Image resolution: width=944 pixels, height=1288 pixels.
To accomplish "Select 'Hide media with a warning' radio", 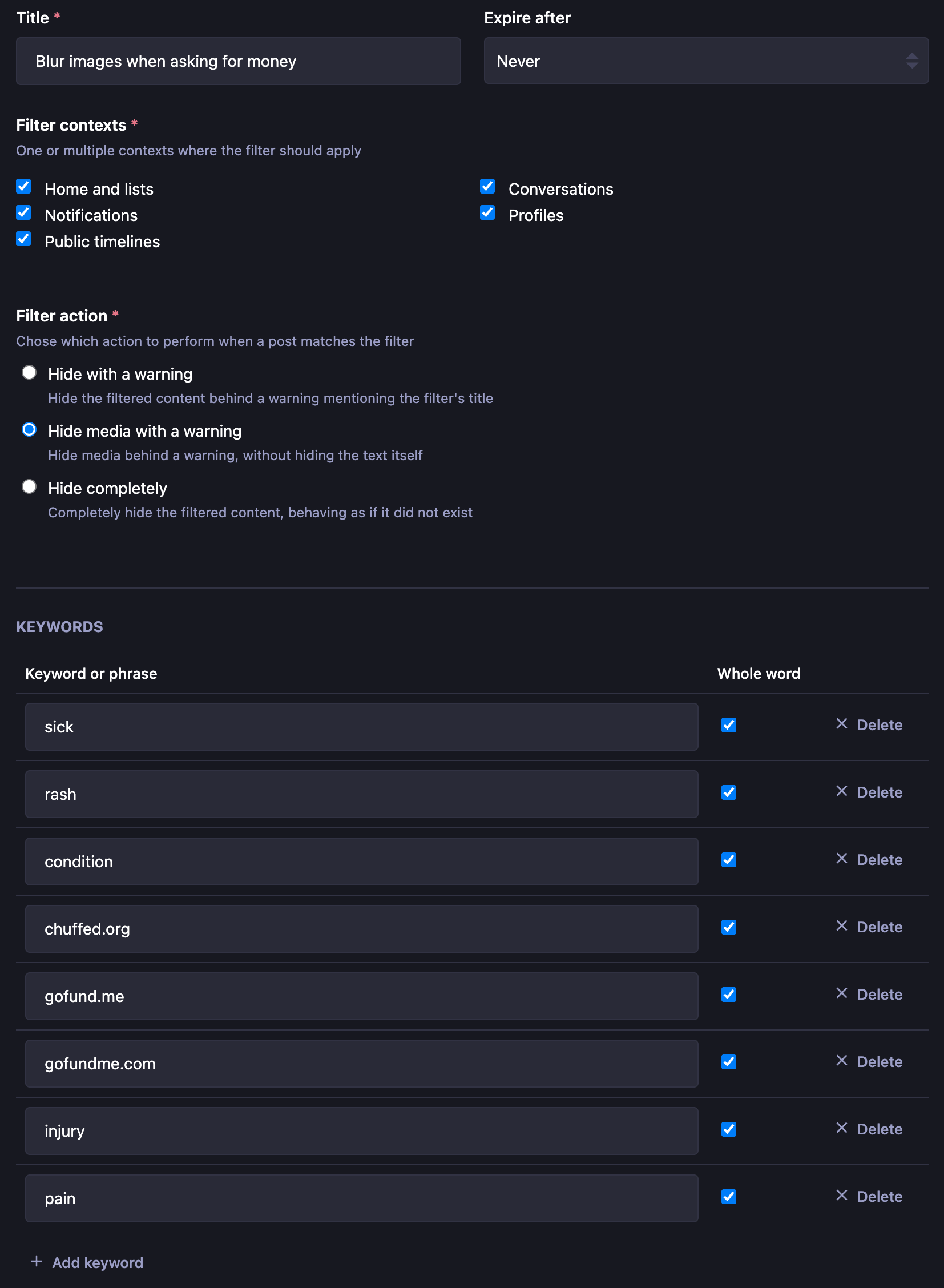I will pyautogui.click(x=29, y=430).
